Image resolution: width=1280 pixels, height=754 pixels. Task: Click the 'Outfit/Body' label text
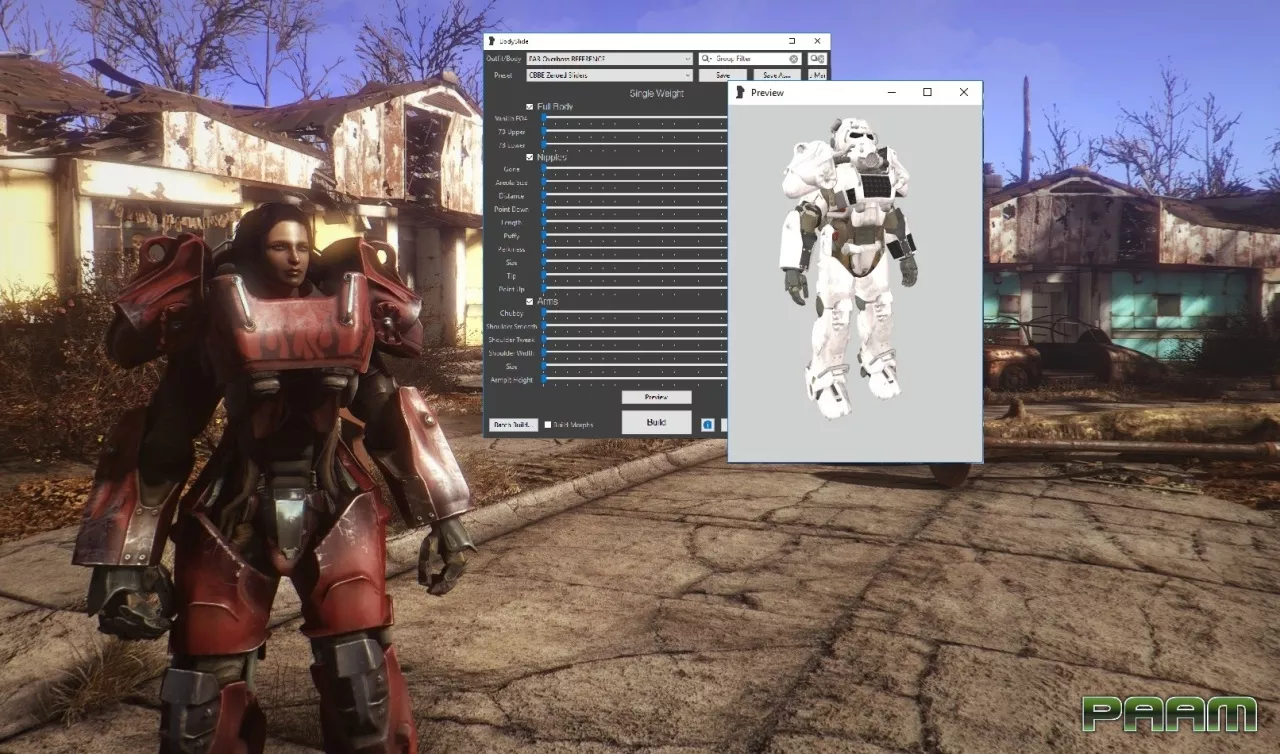505,60
